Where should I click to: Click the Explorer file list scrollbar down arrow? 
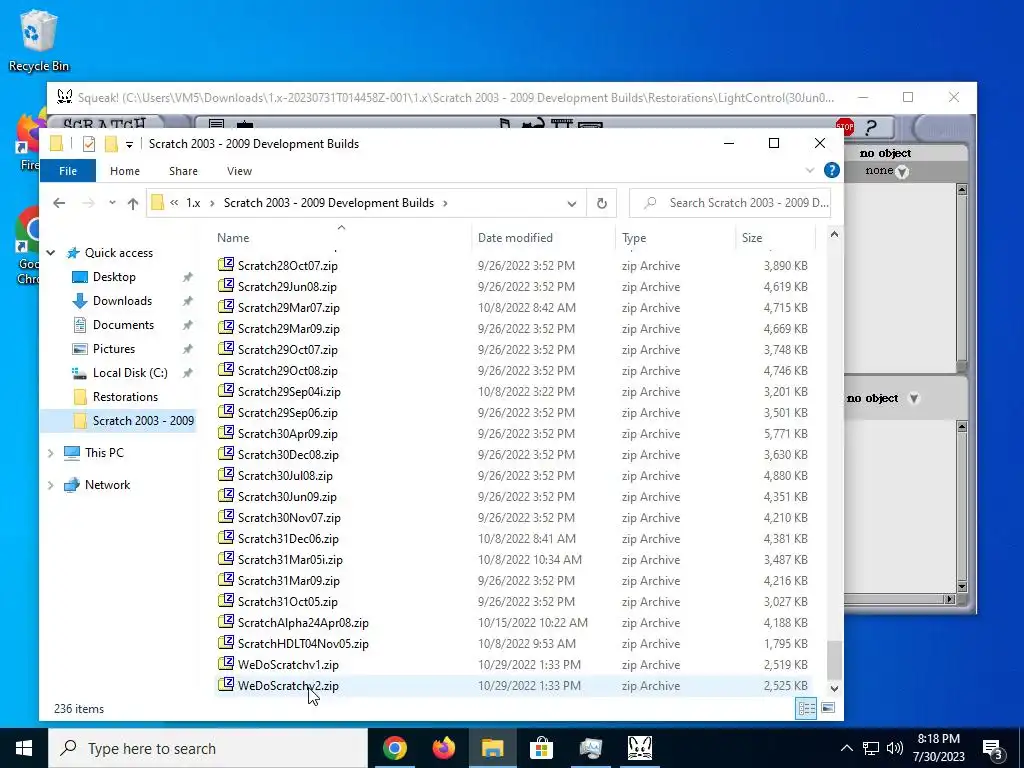coord(834,688)
